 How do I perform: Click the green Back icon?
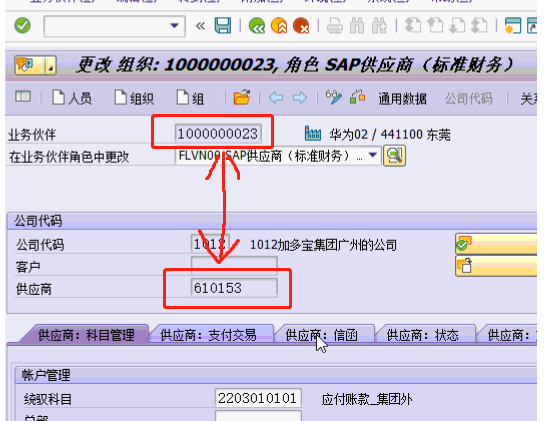pyautogui.click(x=257, y=26)
